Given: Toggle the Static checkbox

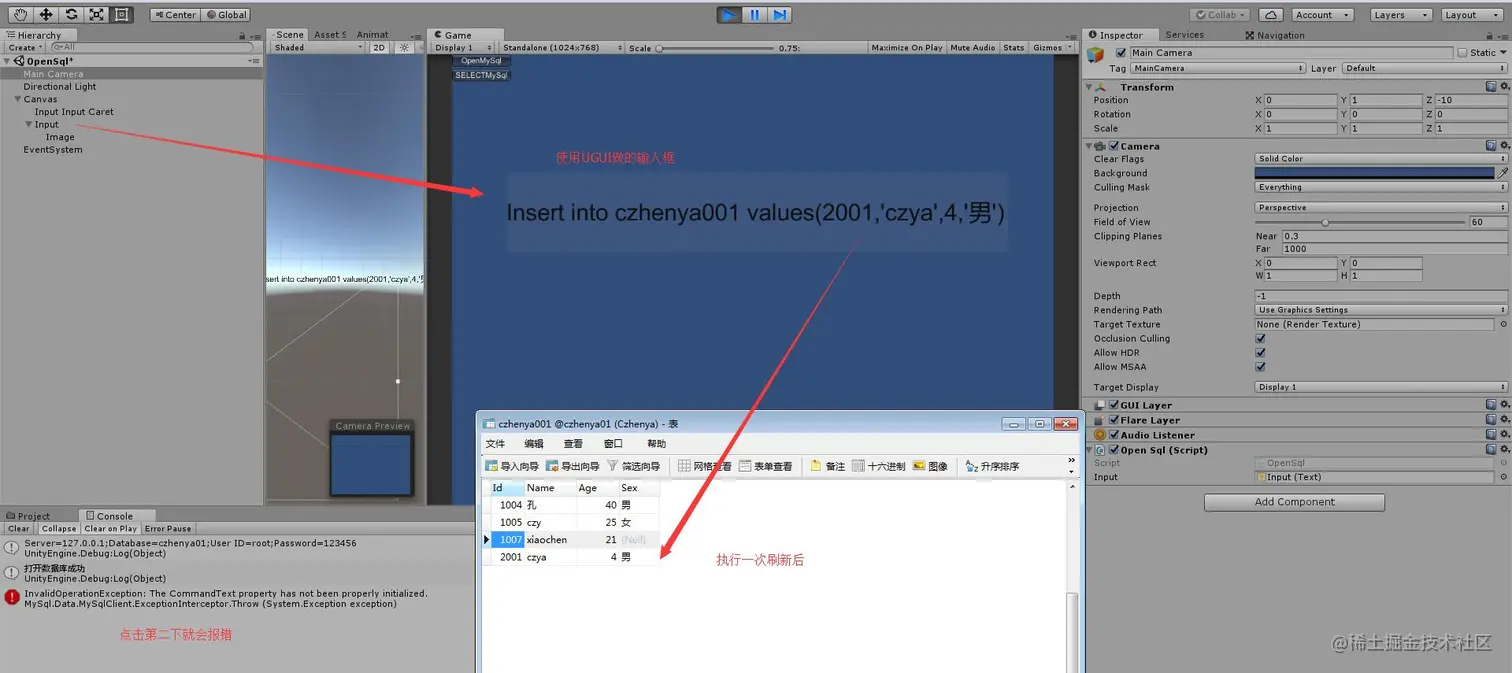Looking at the screenshot, I should pyautogui.click(x=1463, y=53).
